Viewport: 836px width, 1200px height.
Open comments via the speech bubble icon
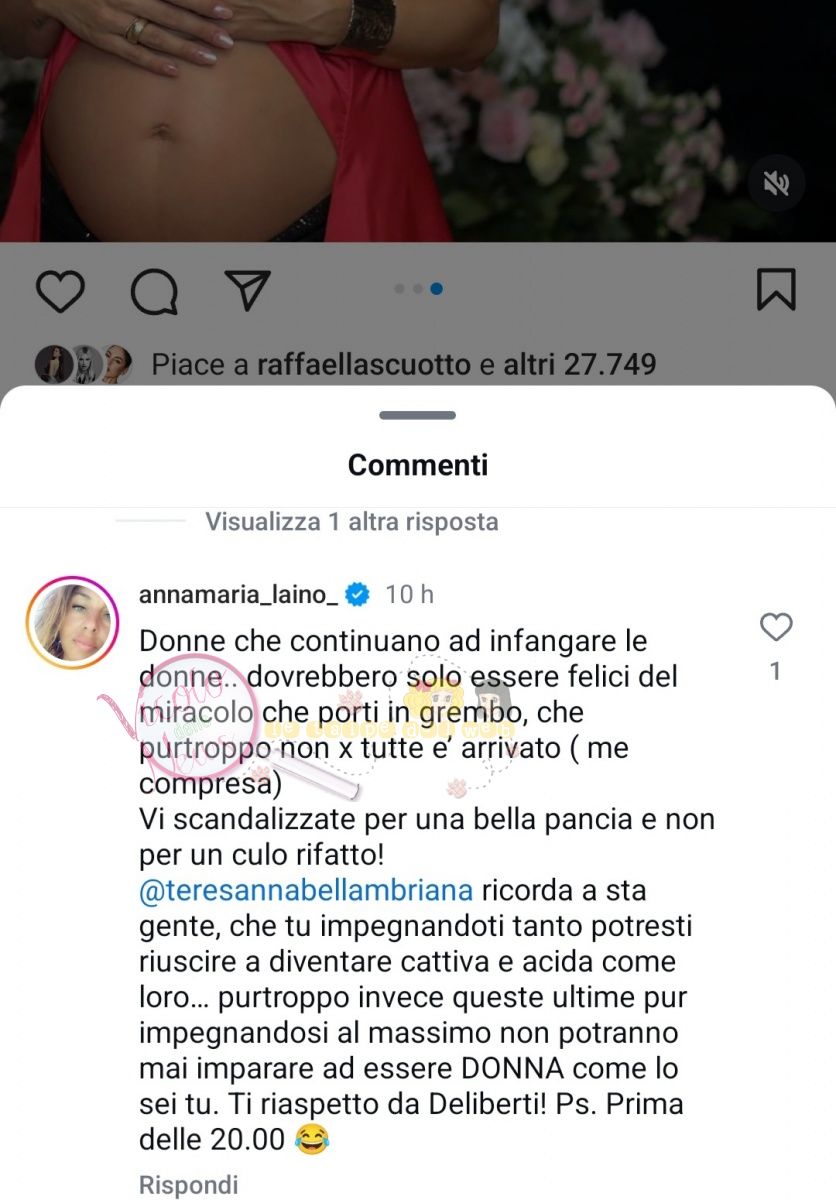[x=155, y=291]
